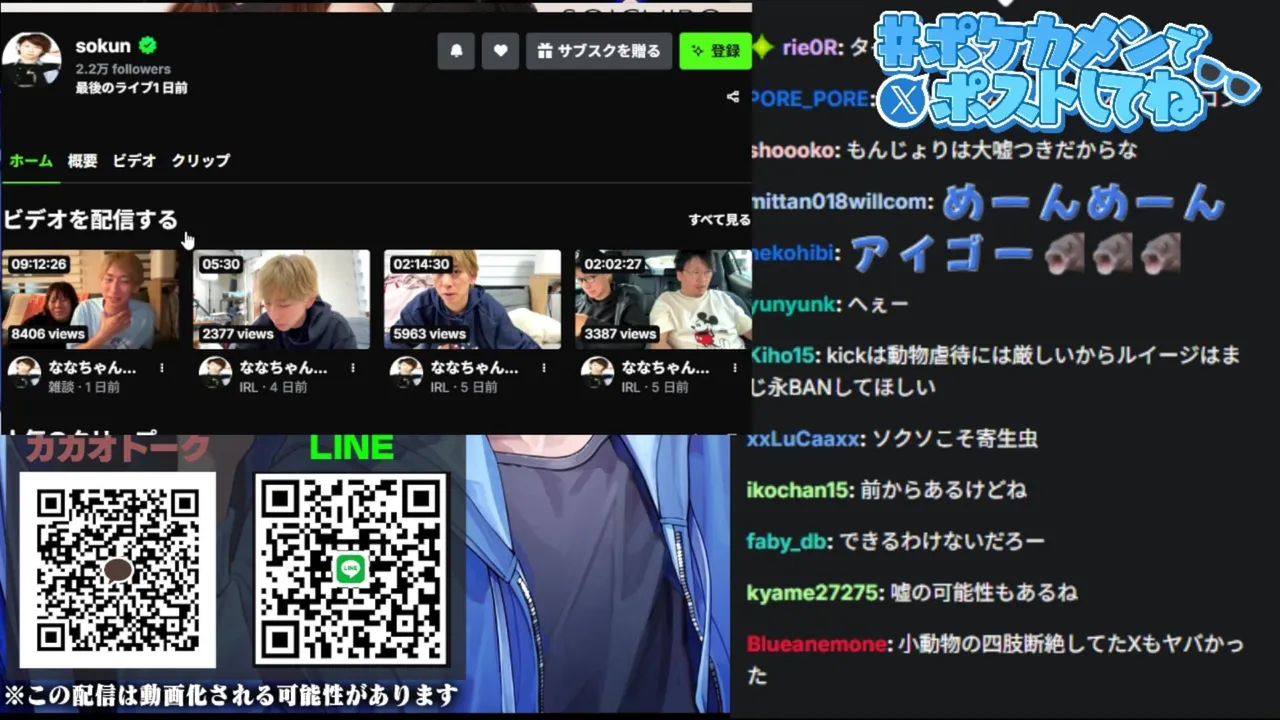Image resolution: width=1280 pixels, height=720 pixels.
Task: Click chat username kyame27275
Action: click(x=815, y=593)
